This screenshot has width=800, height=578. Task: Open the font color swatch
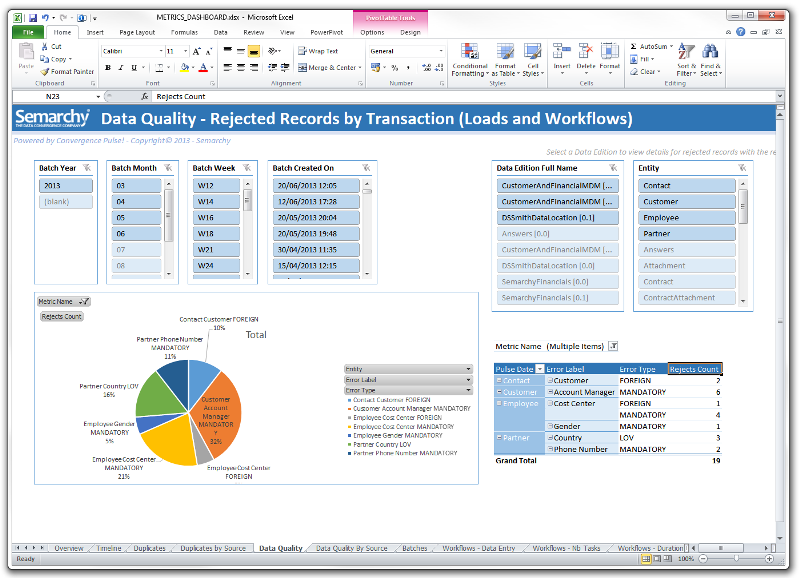pyautogui.click(x=203, y=67)
